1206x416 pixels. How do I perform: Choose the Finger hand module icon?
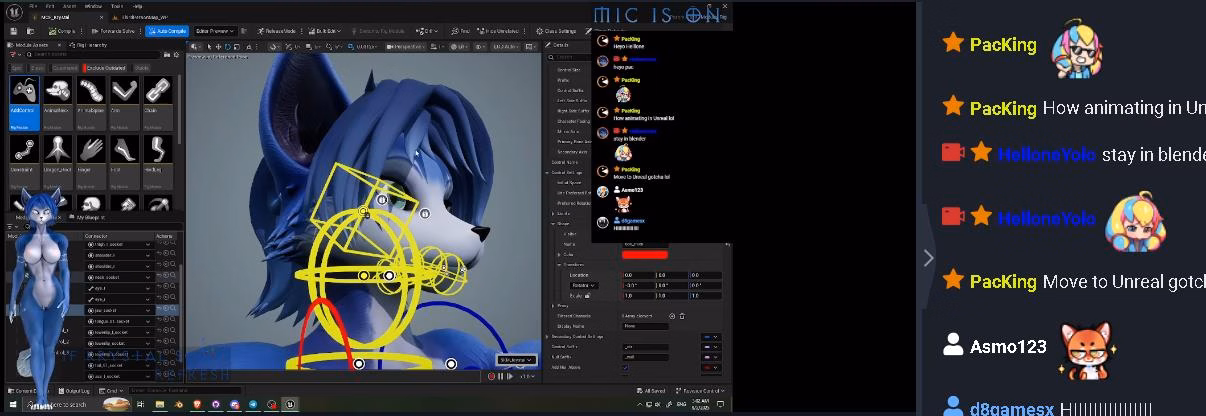click(x=89, y=153)
